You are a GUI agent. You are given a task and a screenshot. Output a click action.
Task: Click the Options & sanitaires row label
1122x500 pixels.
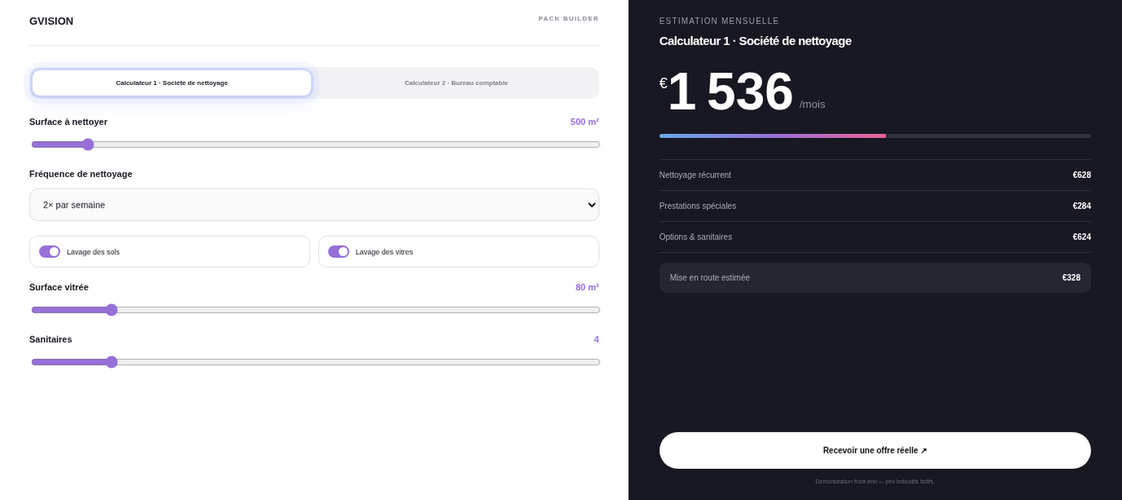coord(695,237)
